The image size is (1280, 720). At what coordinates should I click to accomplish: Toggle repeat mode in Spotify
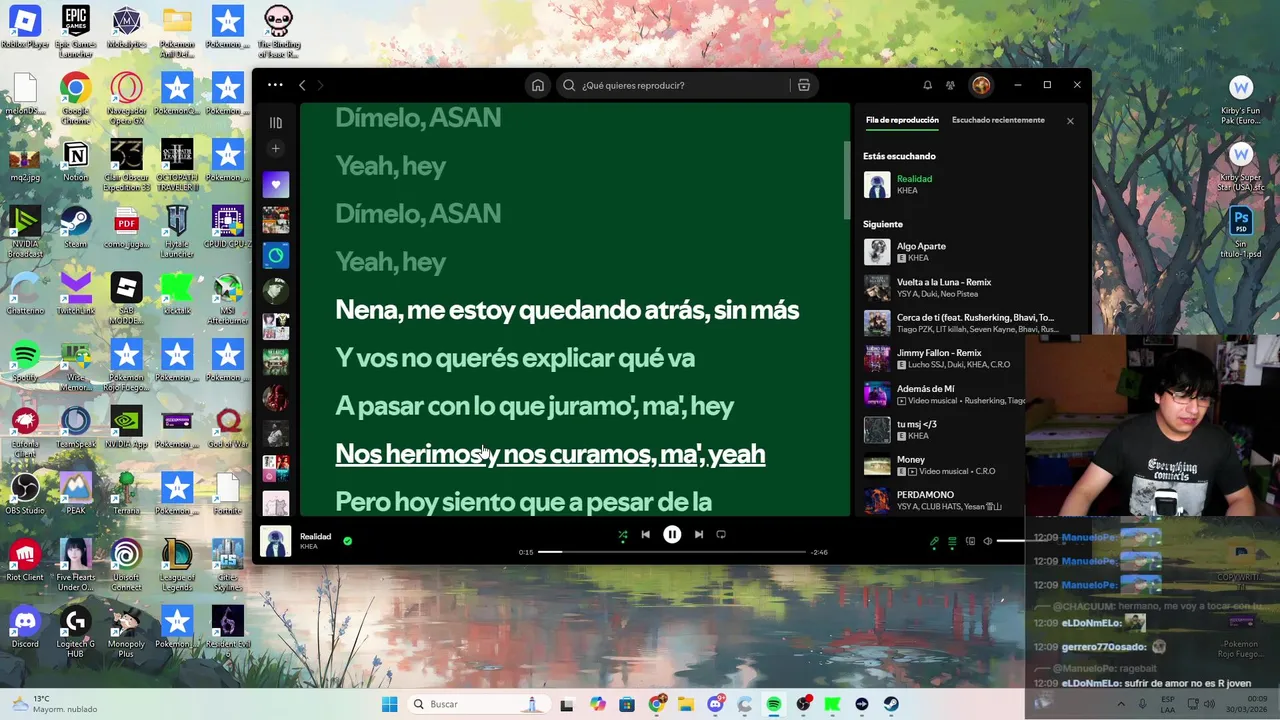coord(721,535)
